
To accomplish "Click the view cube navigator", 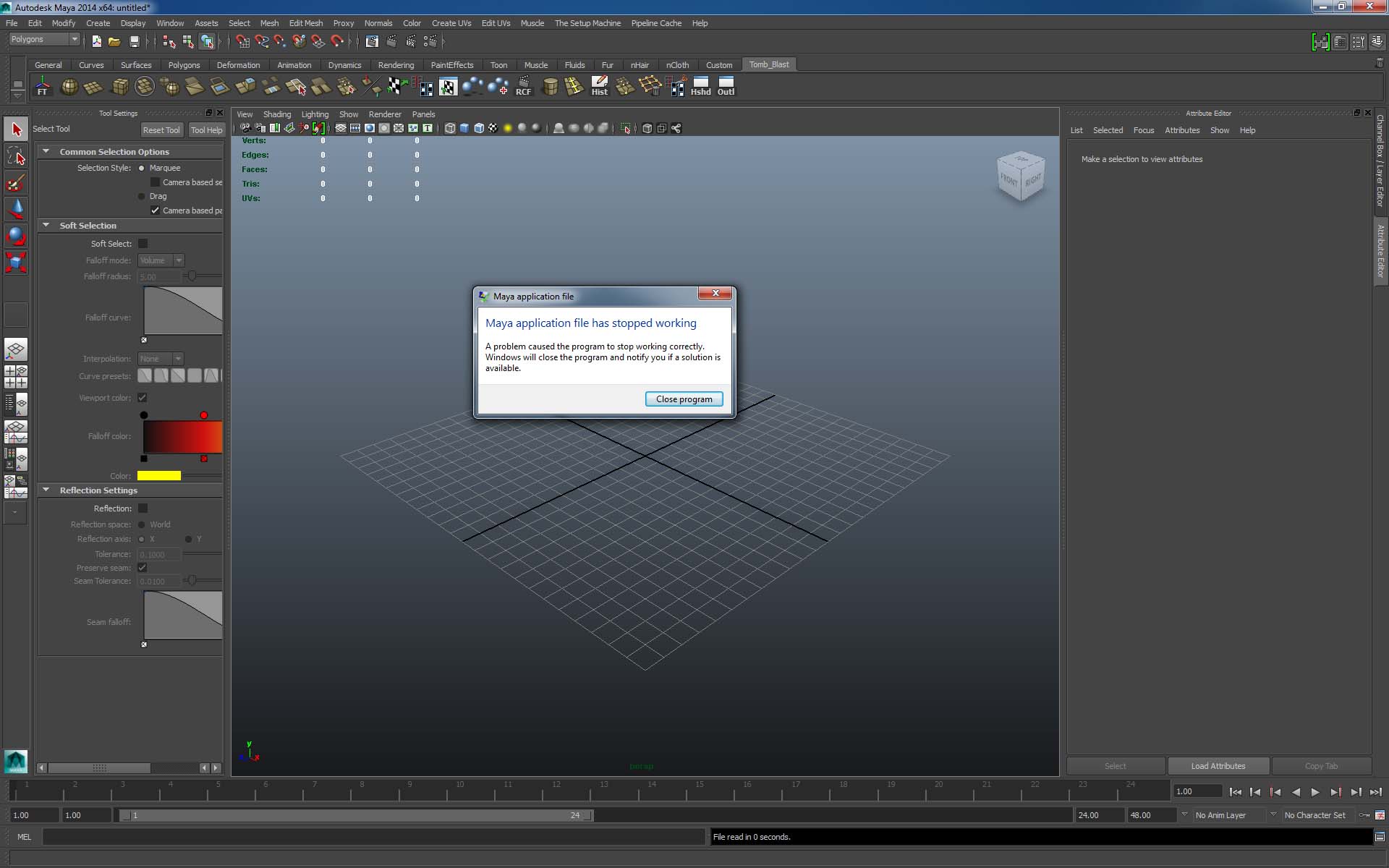I will [1020, 176].
